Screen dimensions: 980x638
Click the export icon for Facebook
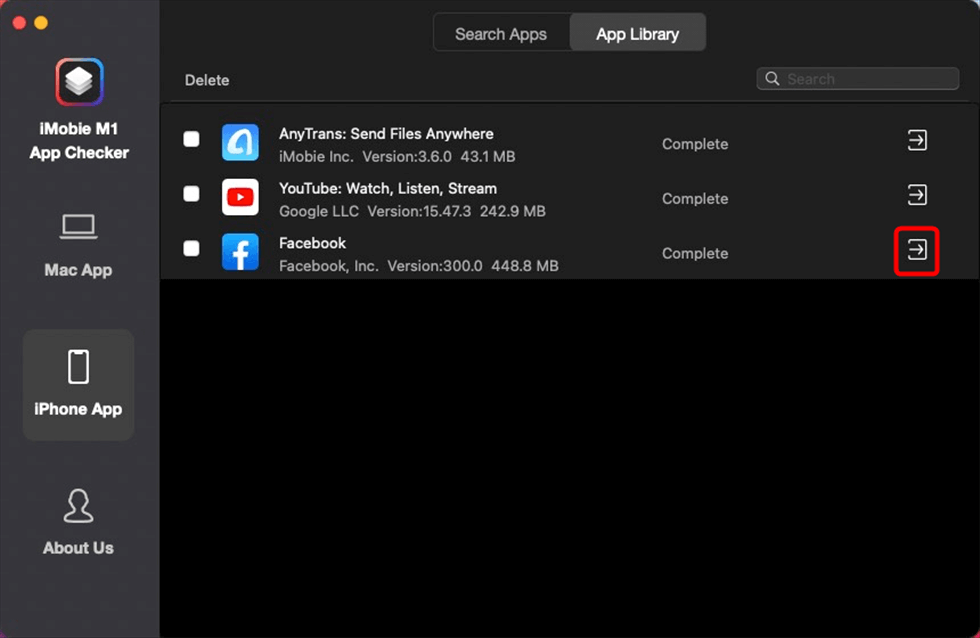(x=916, y=250)
